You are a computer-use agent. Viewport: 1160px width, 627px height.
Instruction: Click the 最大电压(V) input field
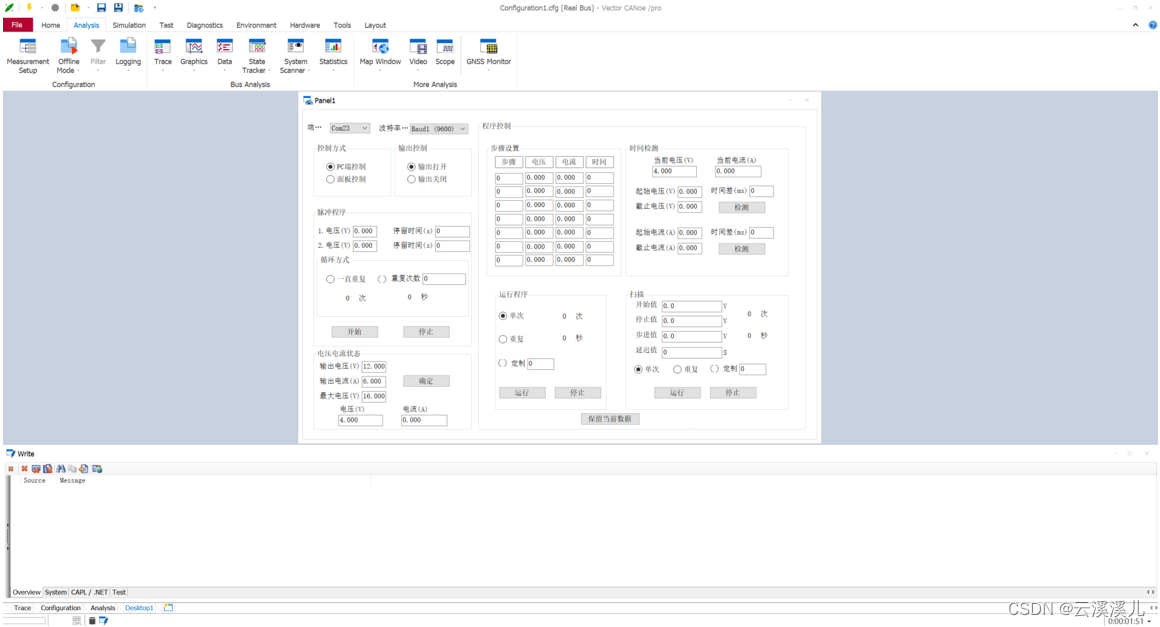coord(374,396)
